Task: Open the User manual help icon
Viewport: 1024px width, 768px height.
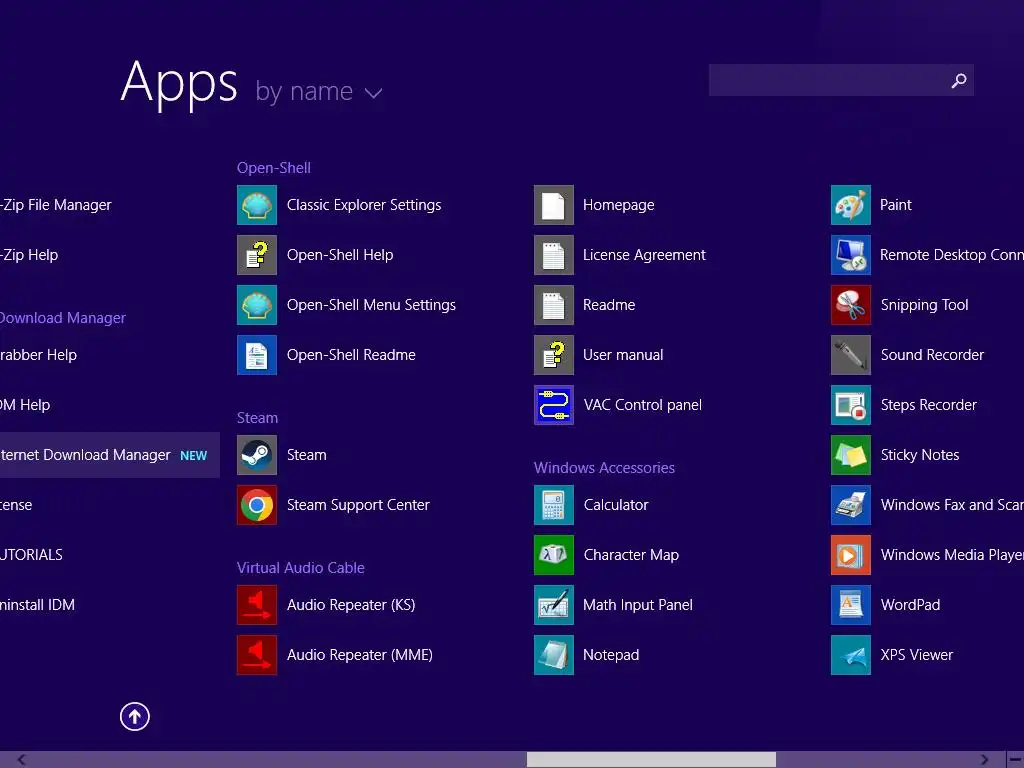Action: point(554,355)
